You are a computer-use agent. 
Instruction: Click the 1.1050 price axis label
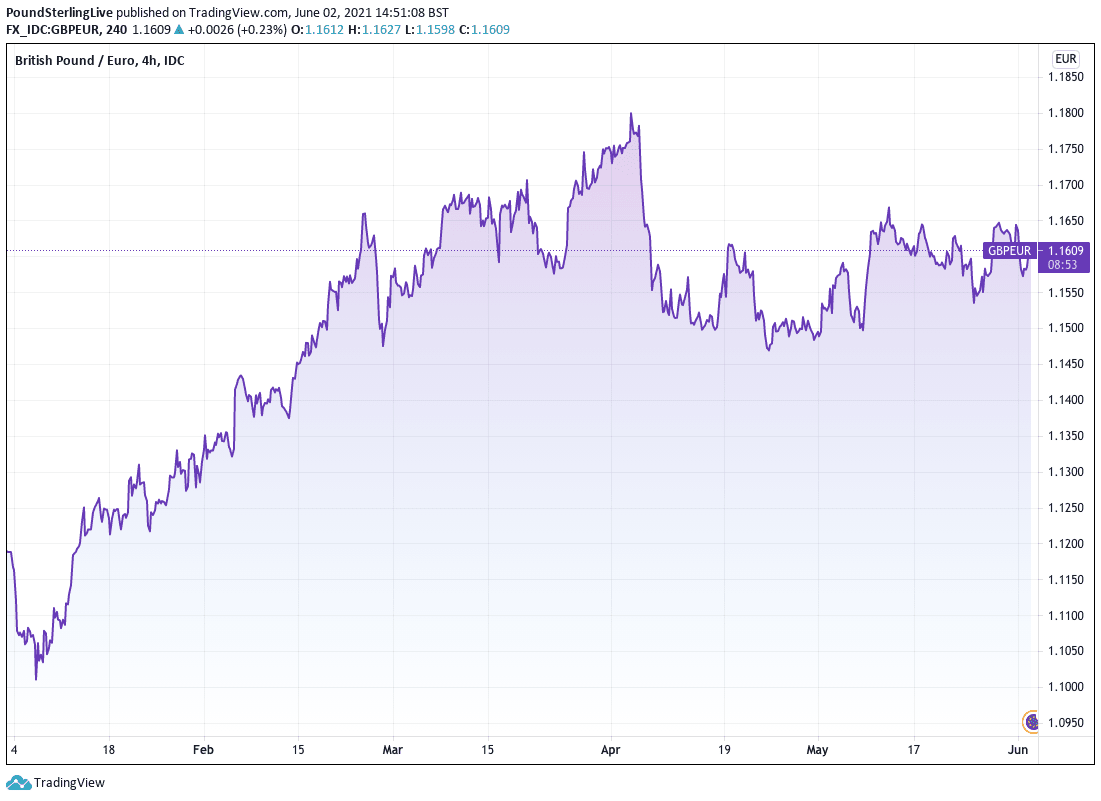(x=1065, y=651)
